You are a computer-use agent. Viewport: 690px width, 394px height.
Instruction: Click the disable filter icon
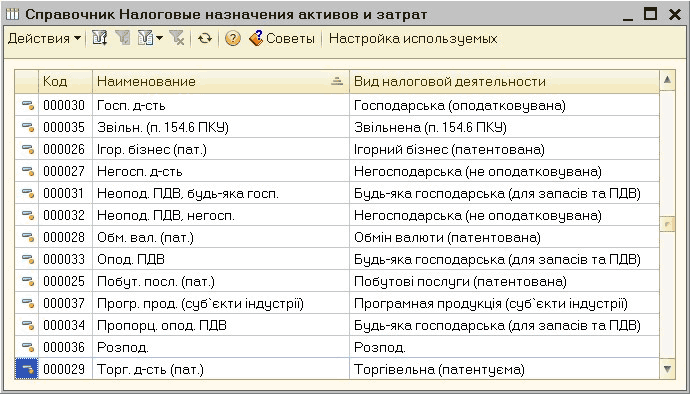(177, 39)
